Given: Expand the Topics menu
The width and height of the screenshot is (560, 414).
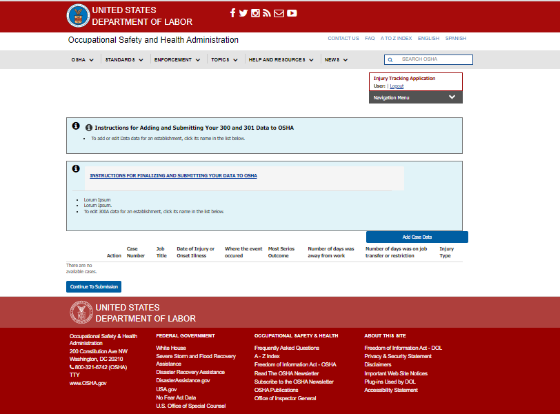Looking at the screenshot, I should click(224, 60).
